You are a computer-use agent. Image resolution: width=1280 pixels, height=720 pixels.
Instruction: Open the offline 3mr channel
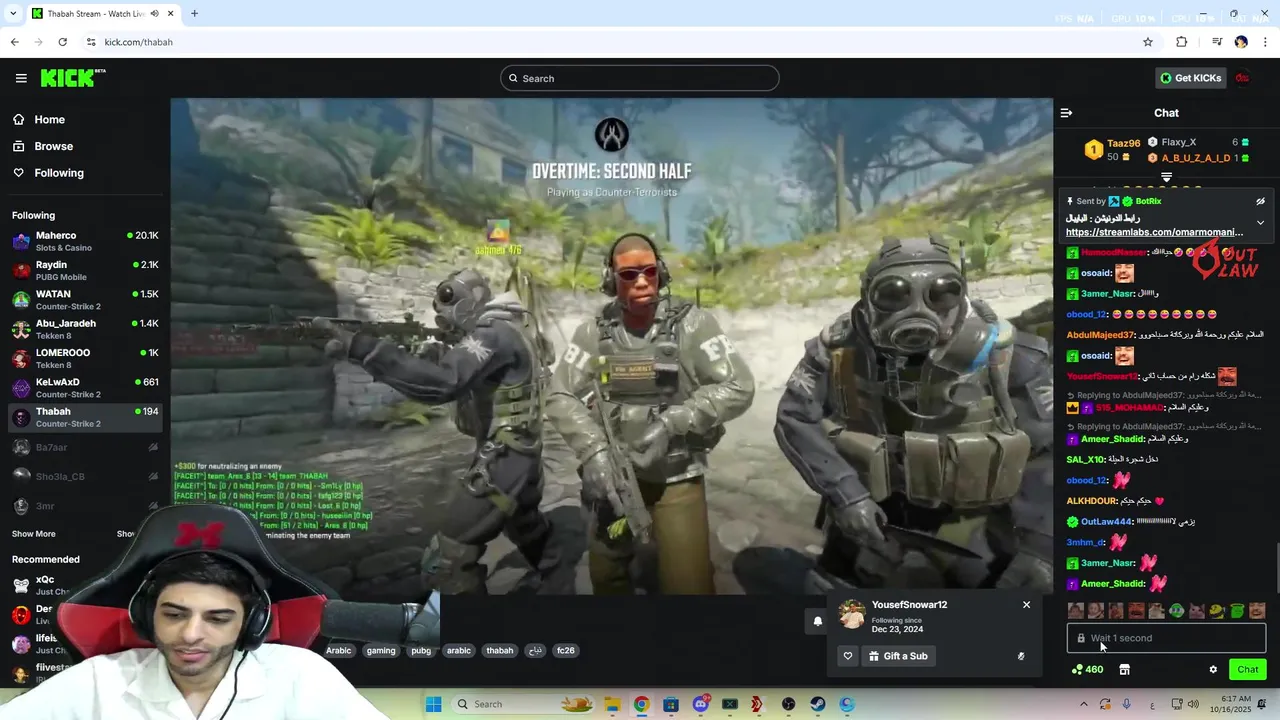click(x=85, y=506)
